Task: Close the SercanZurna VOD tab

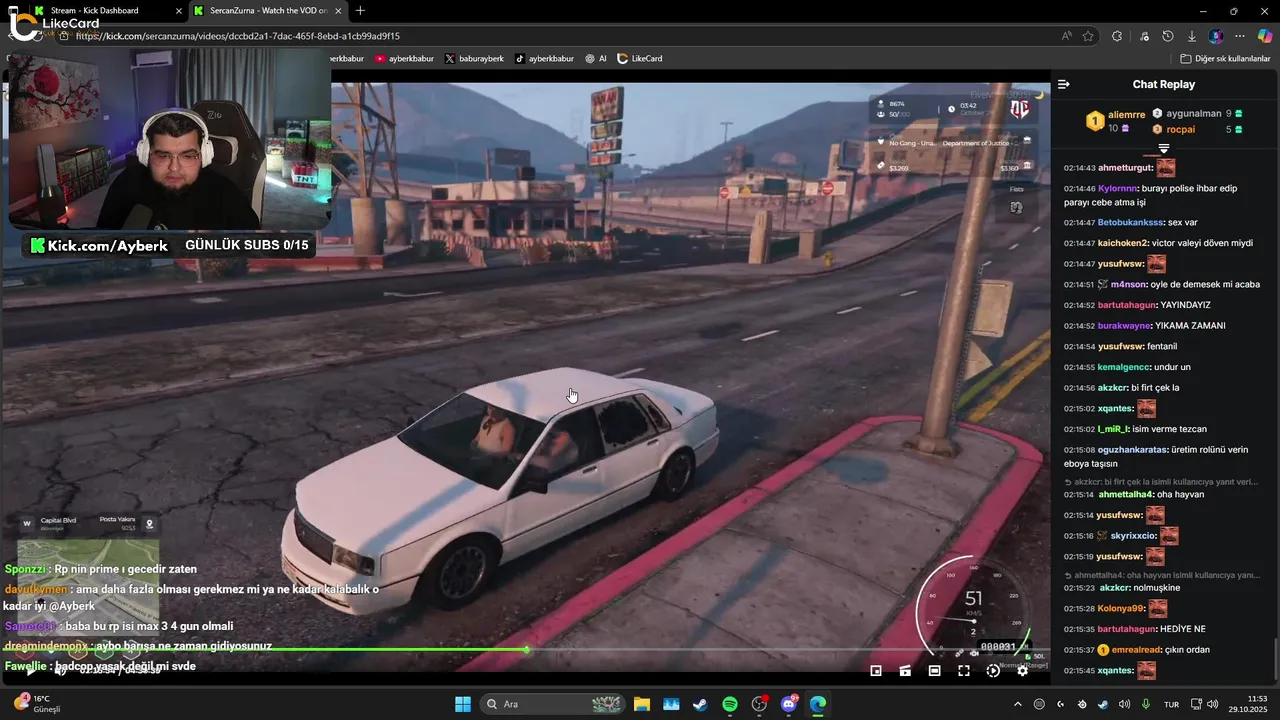Action: (x=337, y=11)
